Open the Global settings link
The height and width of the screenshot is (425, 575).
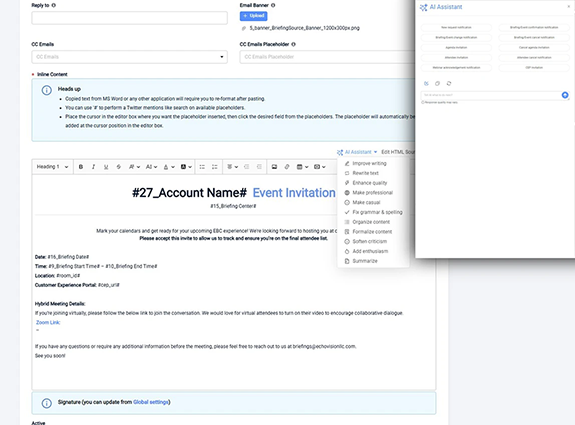point(151,402)
